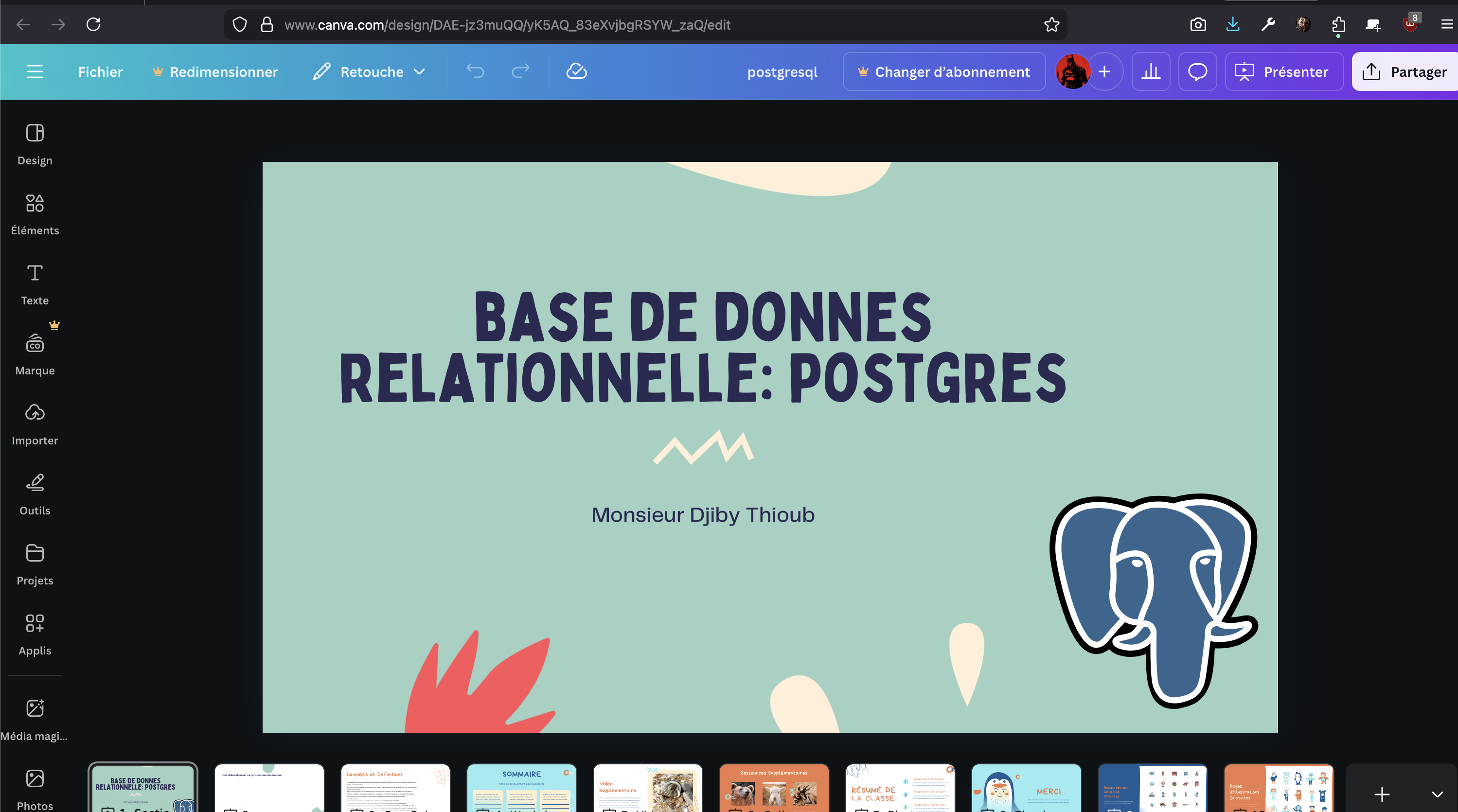Open the Texte tool panel
Viewport: 1458px width, 812px height.
coord(35,283)
